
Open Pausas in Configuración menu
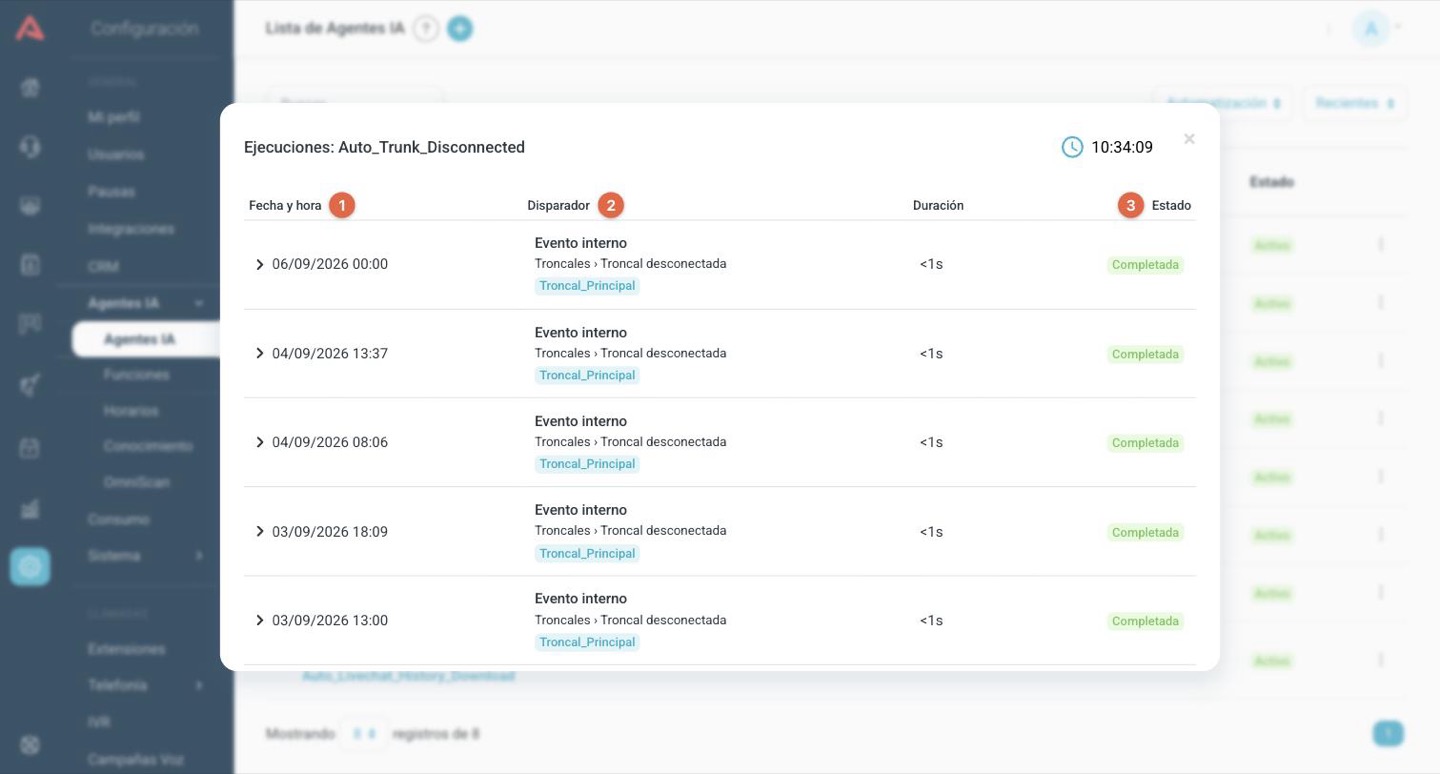(111, 192)
